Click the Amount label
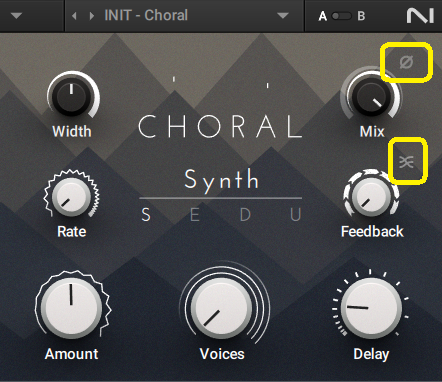The height and width of the screenshot is (382, 442). (72, 354)
